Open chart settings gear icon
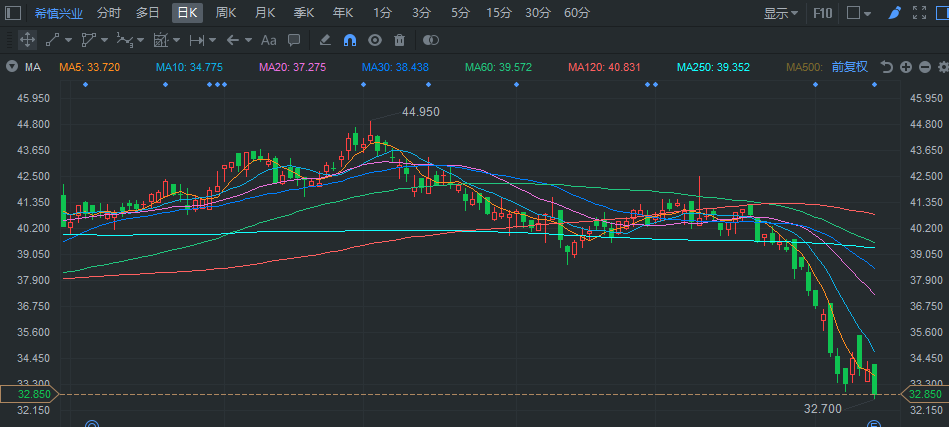The image size is (949, 427). (943, 67)
